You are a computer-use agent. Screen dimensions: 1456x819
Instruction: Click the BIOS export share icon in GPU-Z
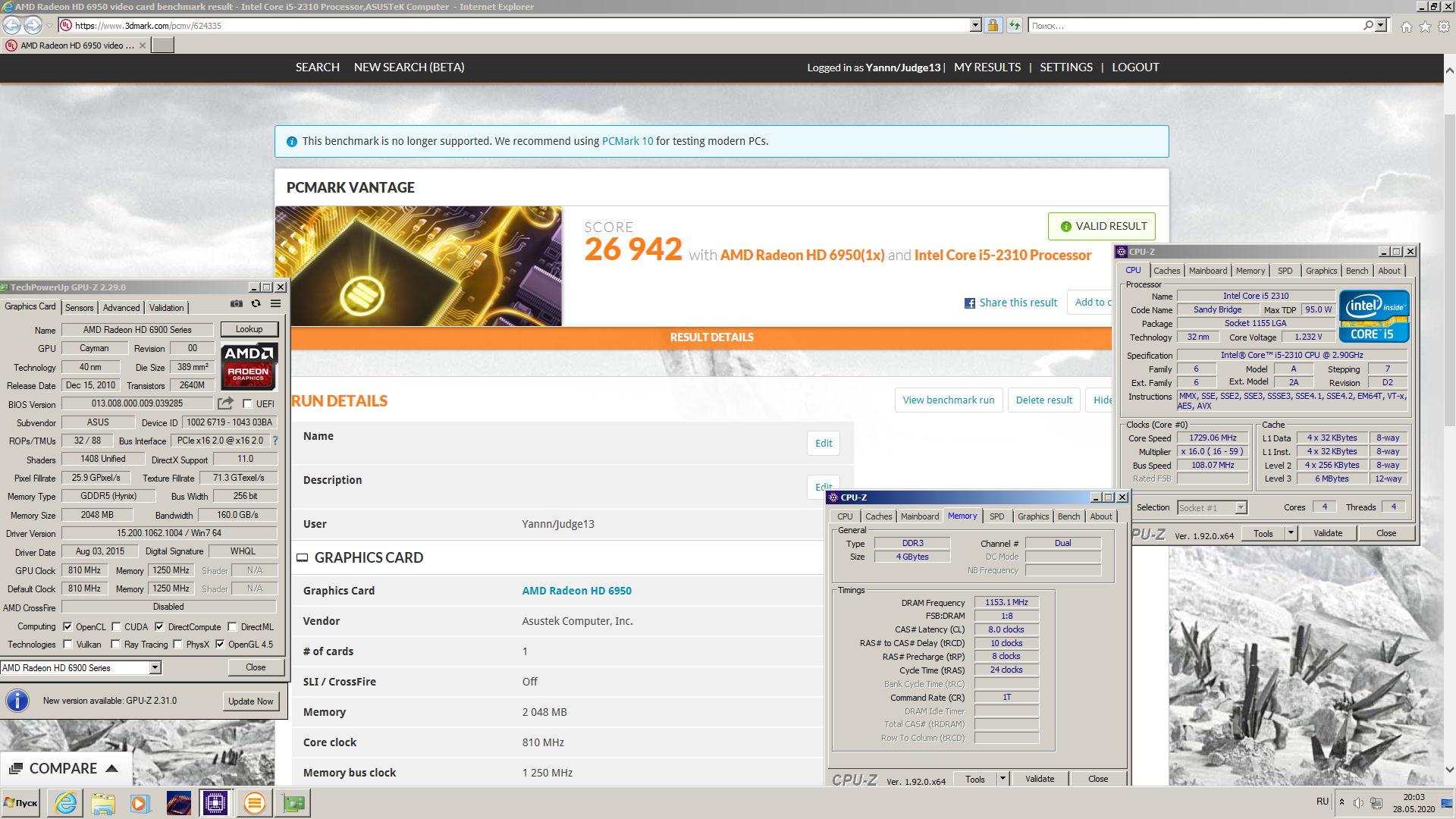tap(225, 403)
